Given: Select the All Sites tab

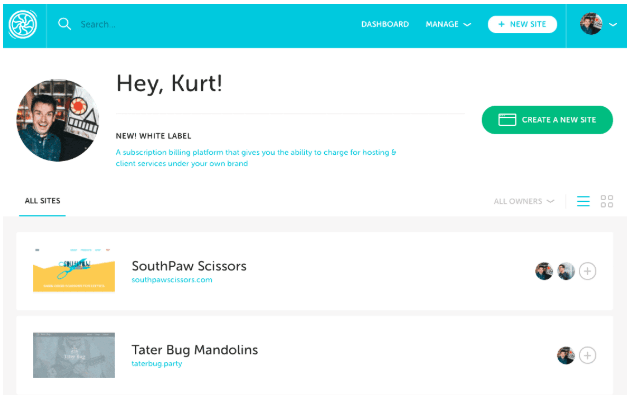Looking at the screenshot, I should click(42, 201).
